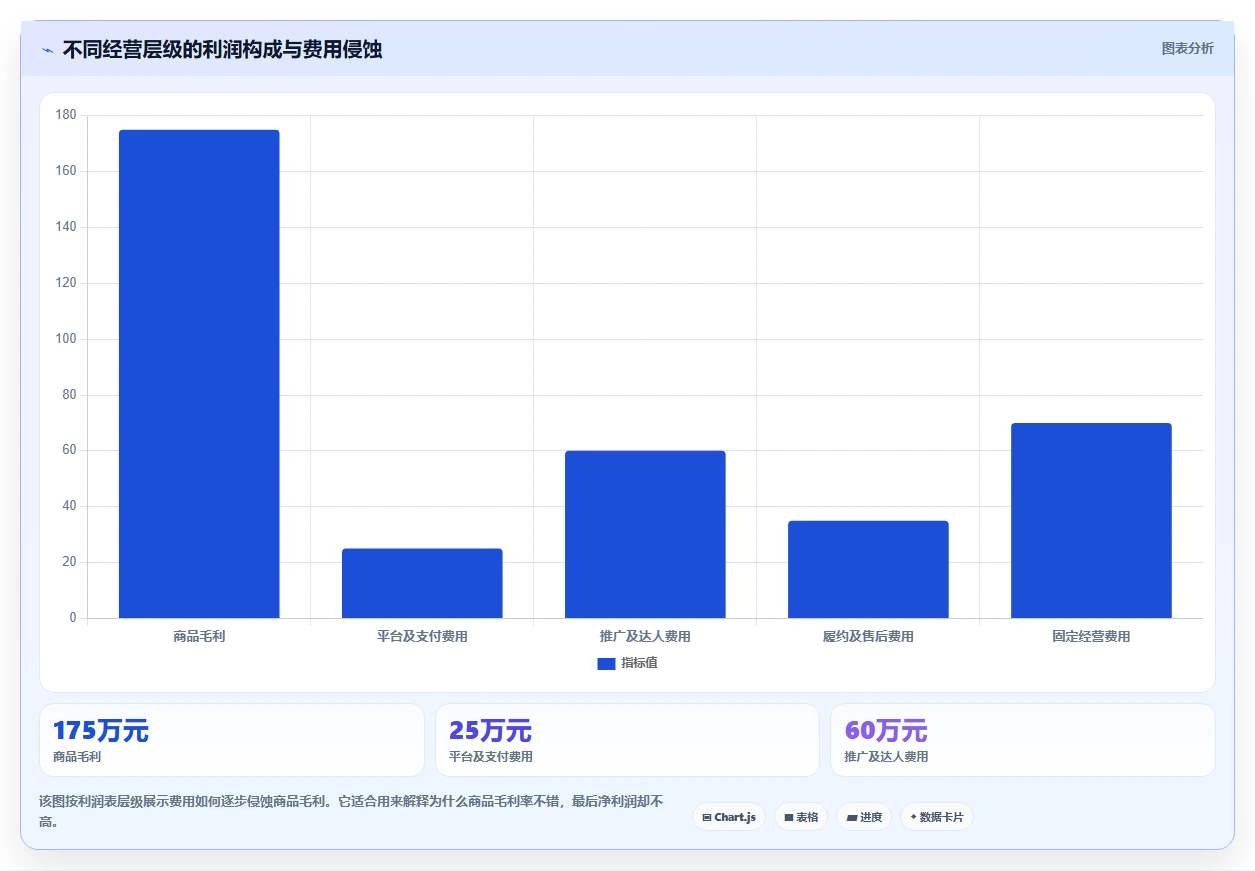Click the 图表分析 label in header
Image resolution: width=1255 pixels, height=871 pixels.
click(x=1187, y=48)
